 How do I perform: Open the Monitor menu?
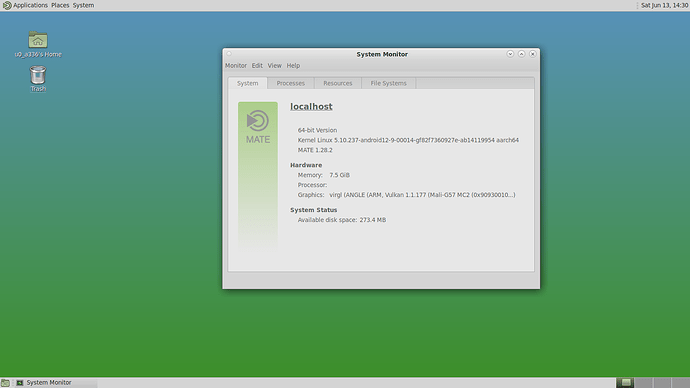pos(236,66)
